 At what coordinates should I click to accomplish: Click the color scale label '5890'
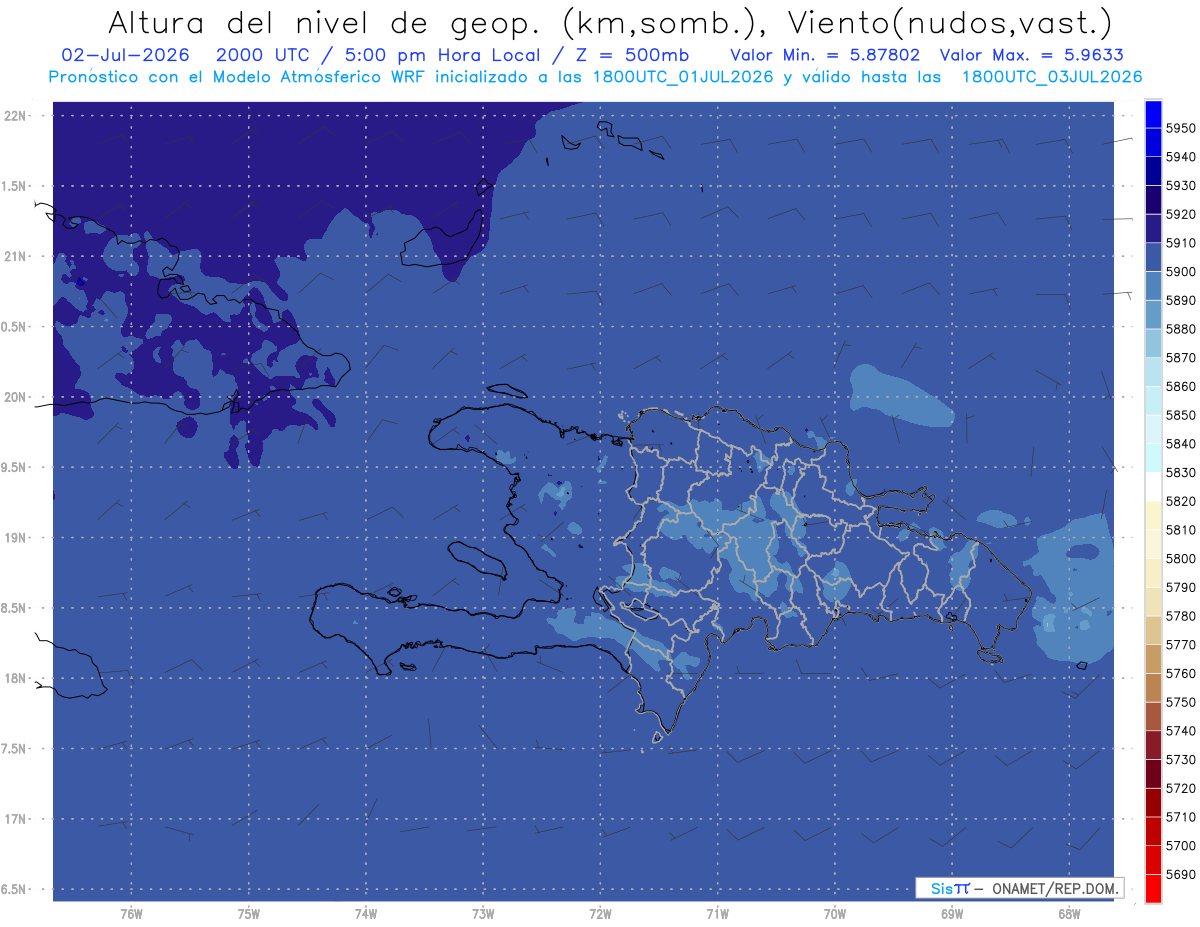[x=1180, y=300]
